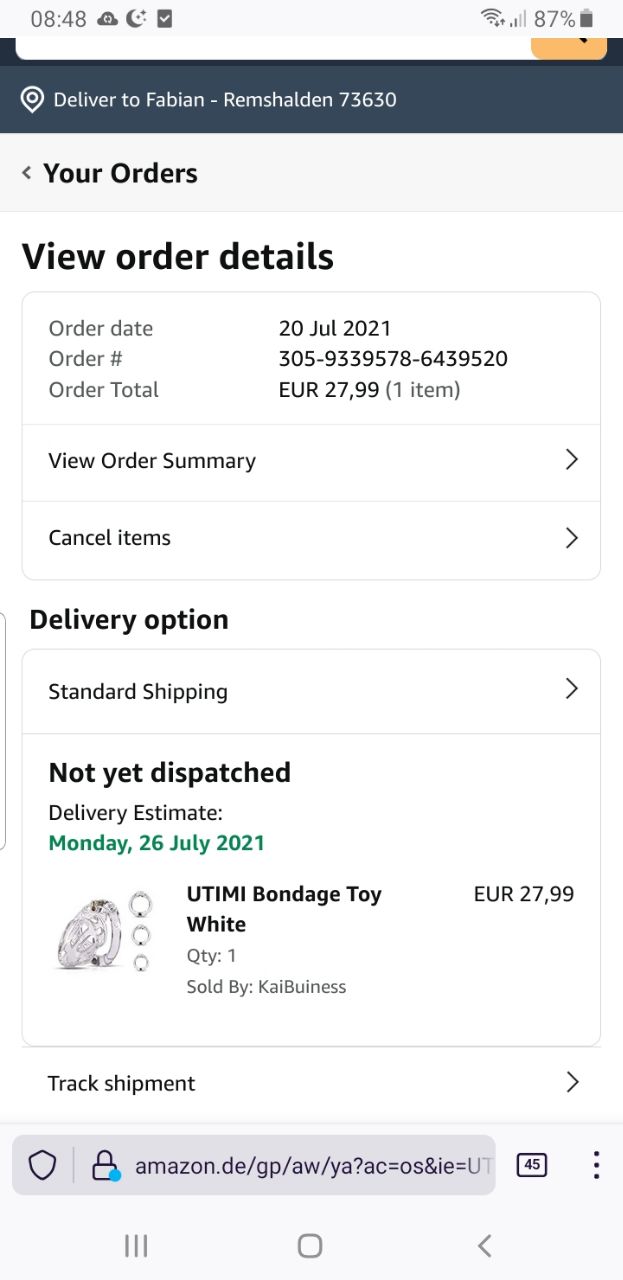Open Track shipment row
Viewport: 623px width, 1280px height.
point(311,1083)
